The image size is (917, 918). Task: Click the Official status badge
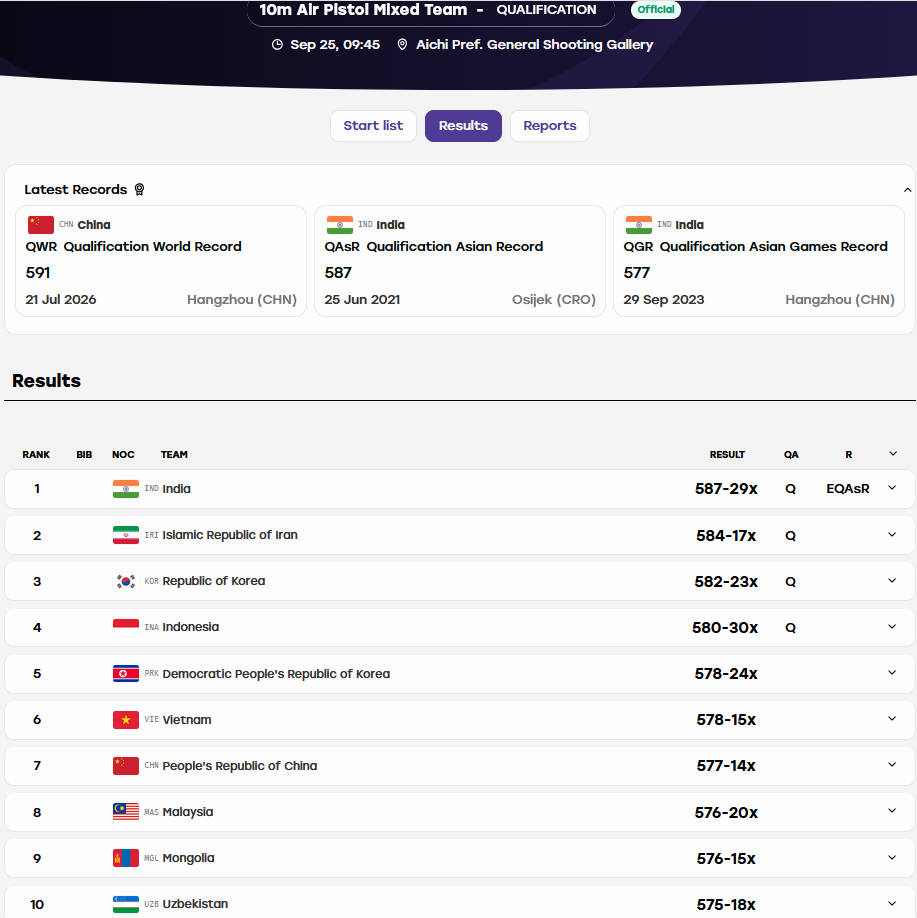(656, 9)
